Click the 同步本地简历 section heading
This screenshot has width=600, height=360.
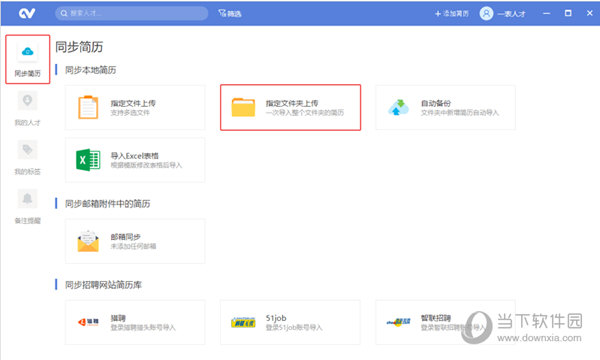point(90,70)
